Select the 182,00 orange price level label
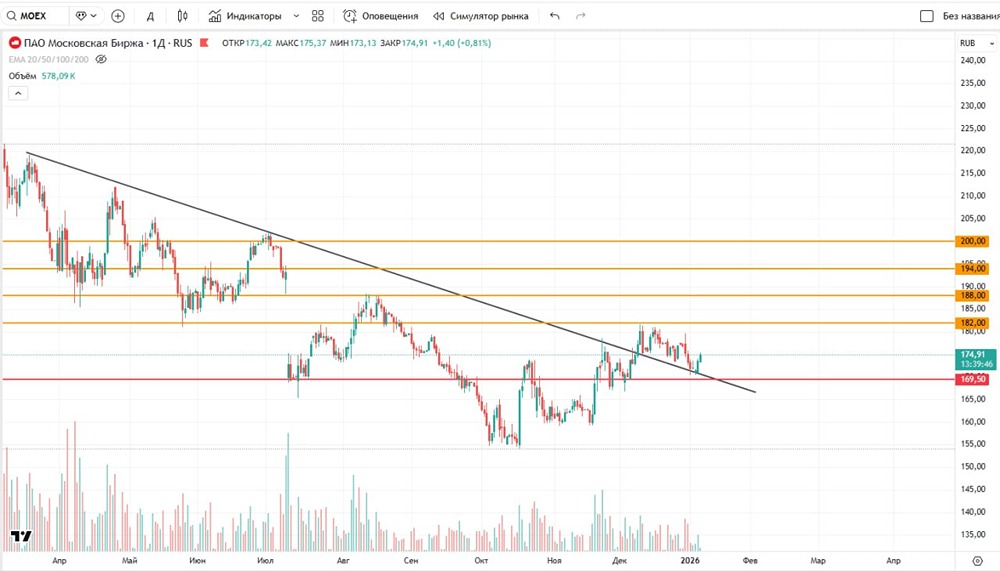The height and width of the screenshot is (571, 1000). click(x=973, y=323)
